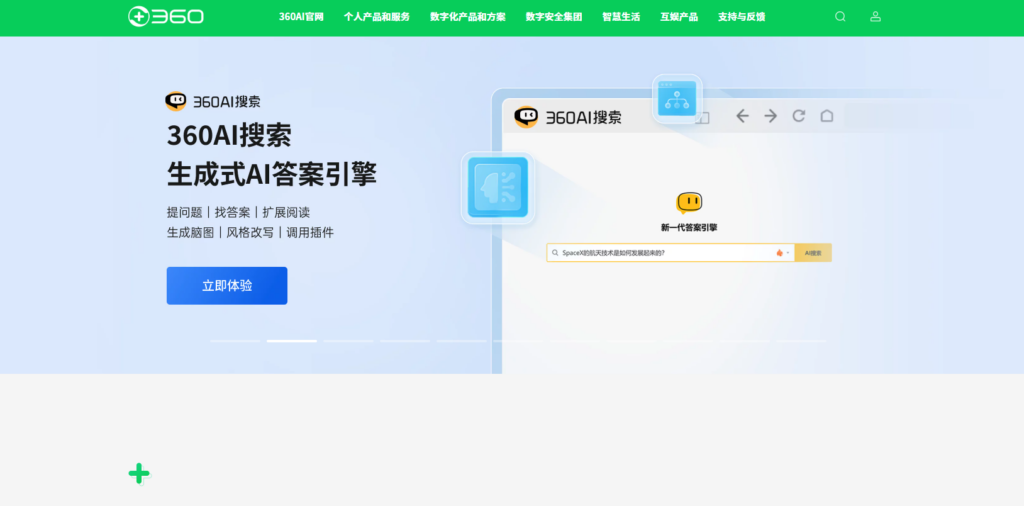Open the 智慧生活 menu item
This screenshot has width=1024, height=506.
click(621, 17)
